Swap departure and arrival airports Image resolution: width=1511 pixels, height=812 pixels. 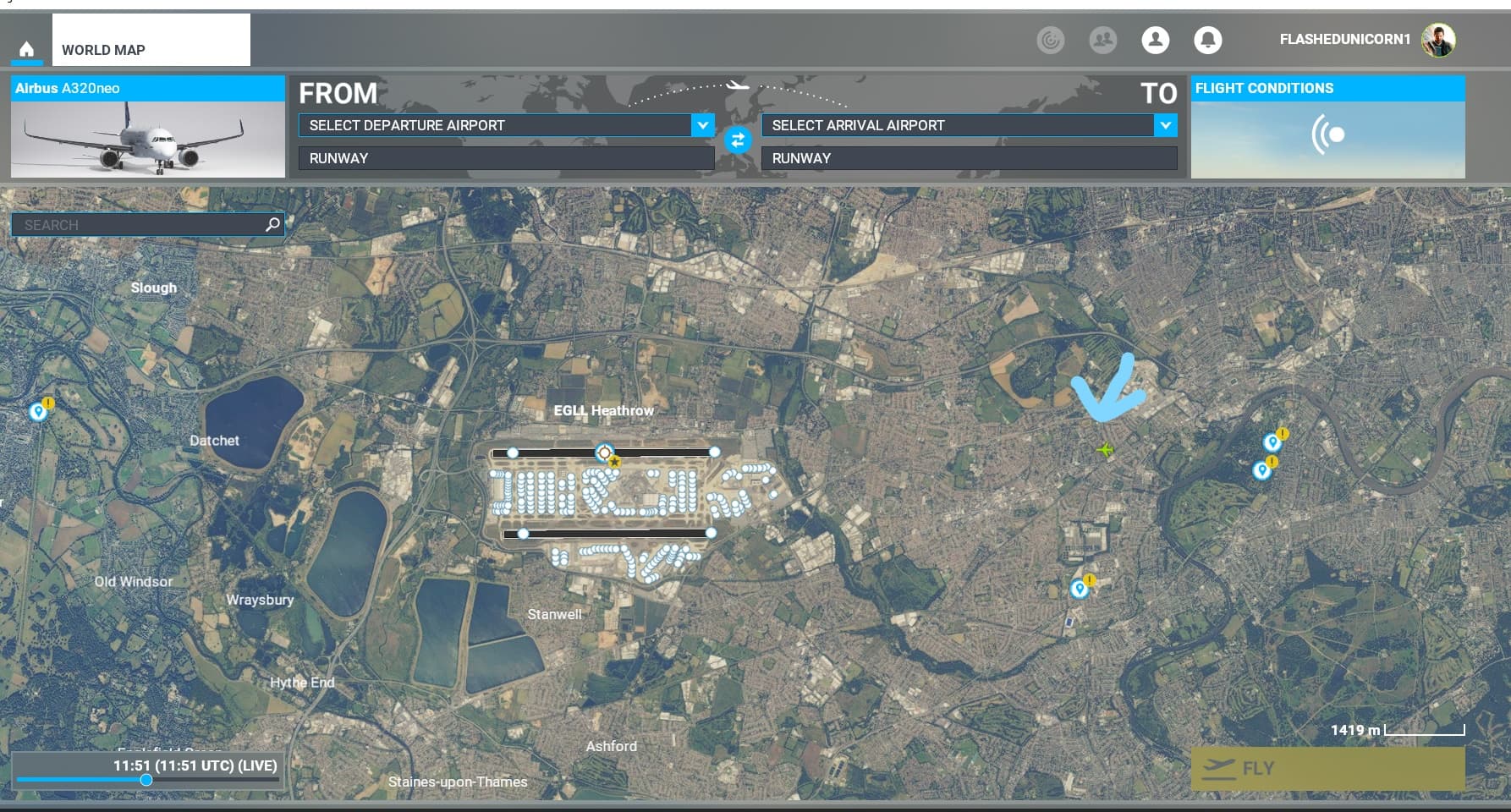pyautogui.click(x=738, y=140)
